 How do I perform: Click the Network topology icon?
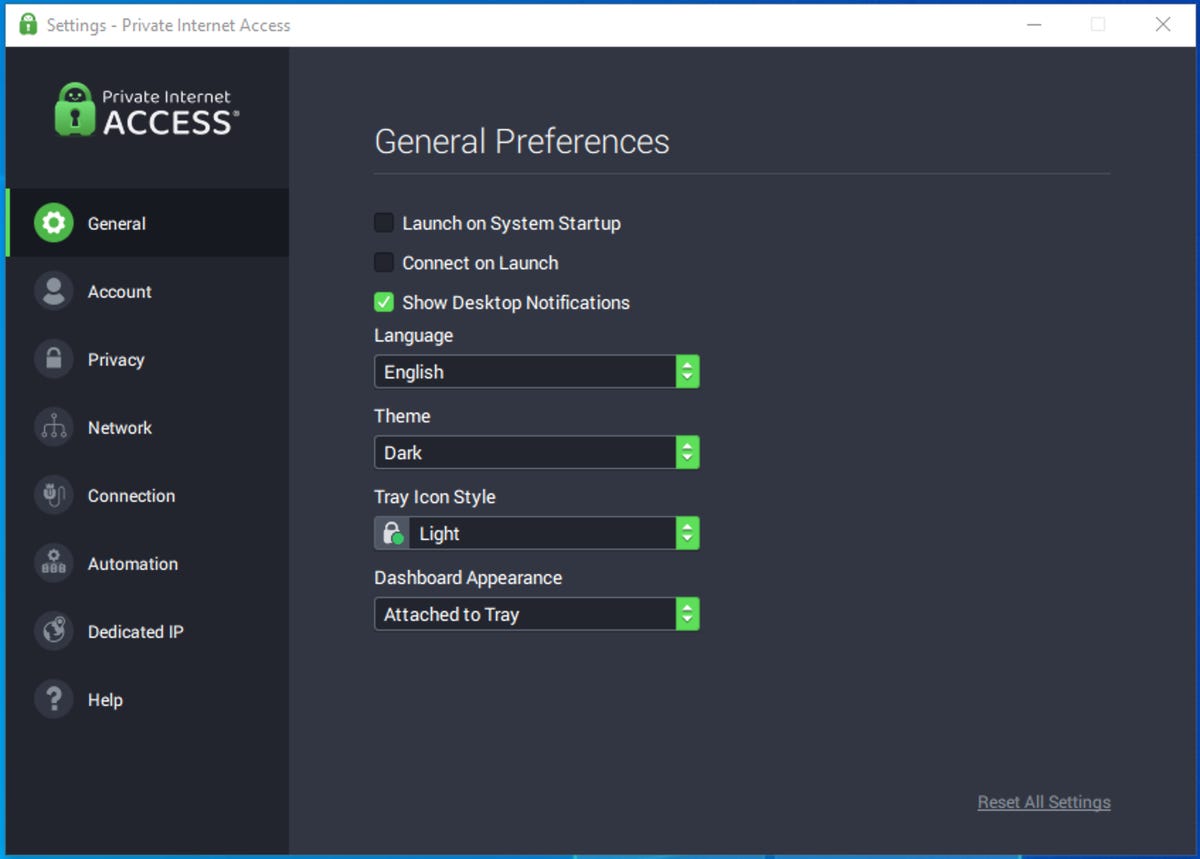[x=53, y=427]
